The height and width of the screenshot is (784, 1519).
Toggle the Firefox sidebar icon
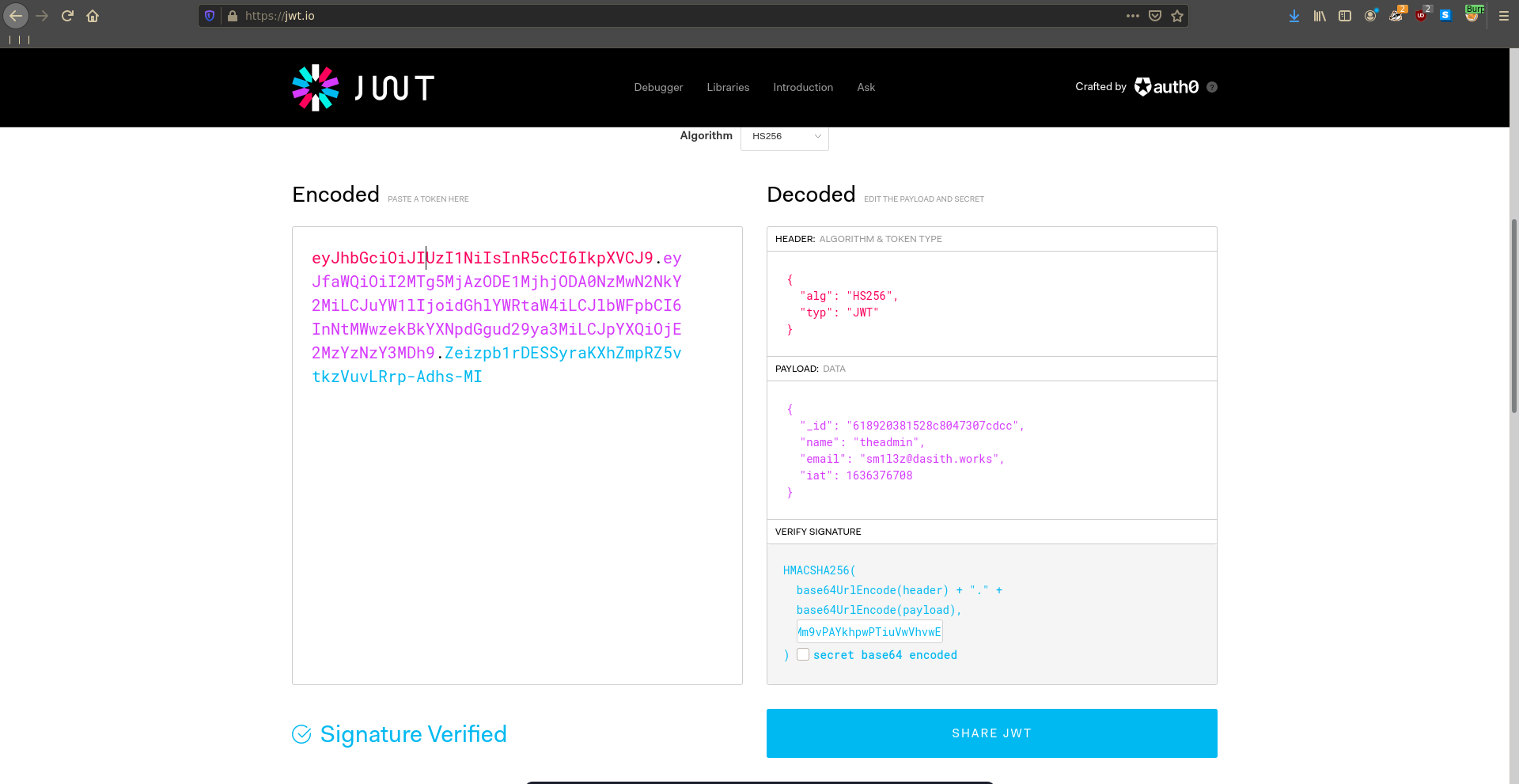[1345, 16]
